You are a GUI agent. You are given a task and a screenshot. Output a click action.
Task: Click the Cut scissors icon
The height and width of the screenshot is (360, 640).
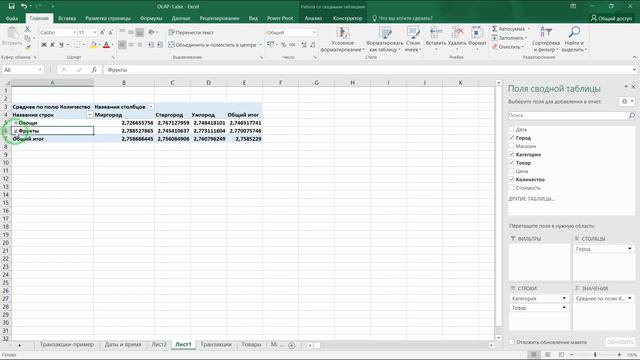(x=27, y=29)
